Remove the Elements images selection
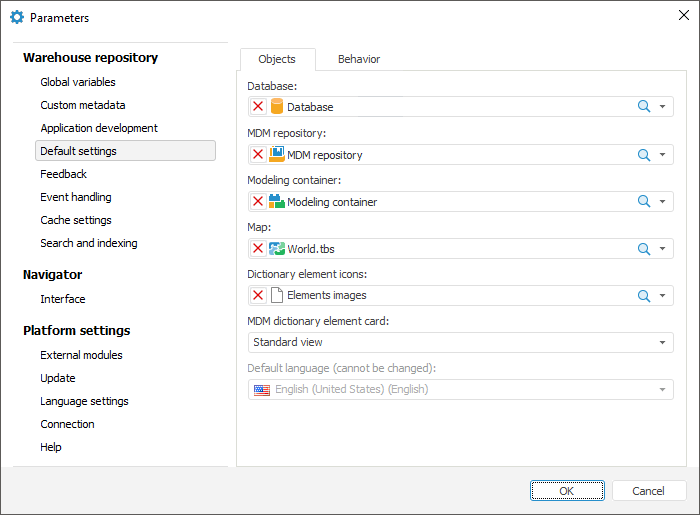The height and width of the screenshot is (515, 700). [258, 296]
